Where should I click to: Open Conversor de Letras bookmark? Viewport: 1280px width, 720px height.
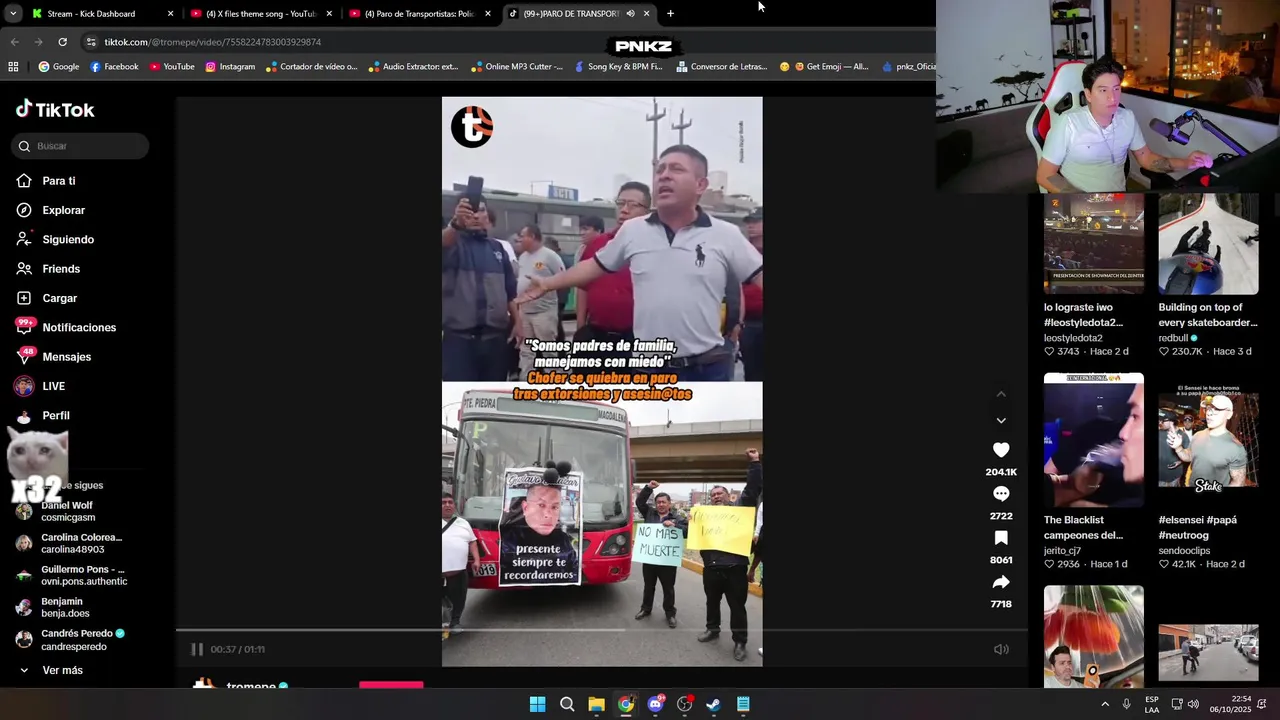(722, 67)
